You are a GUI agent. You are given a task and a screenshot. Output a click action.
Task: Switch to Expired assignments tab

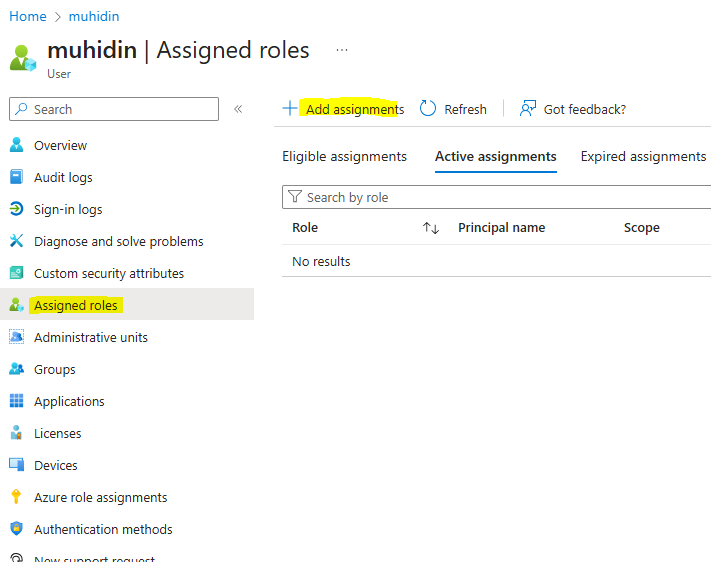(x=643, y=157)
